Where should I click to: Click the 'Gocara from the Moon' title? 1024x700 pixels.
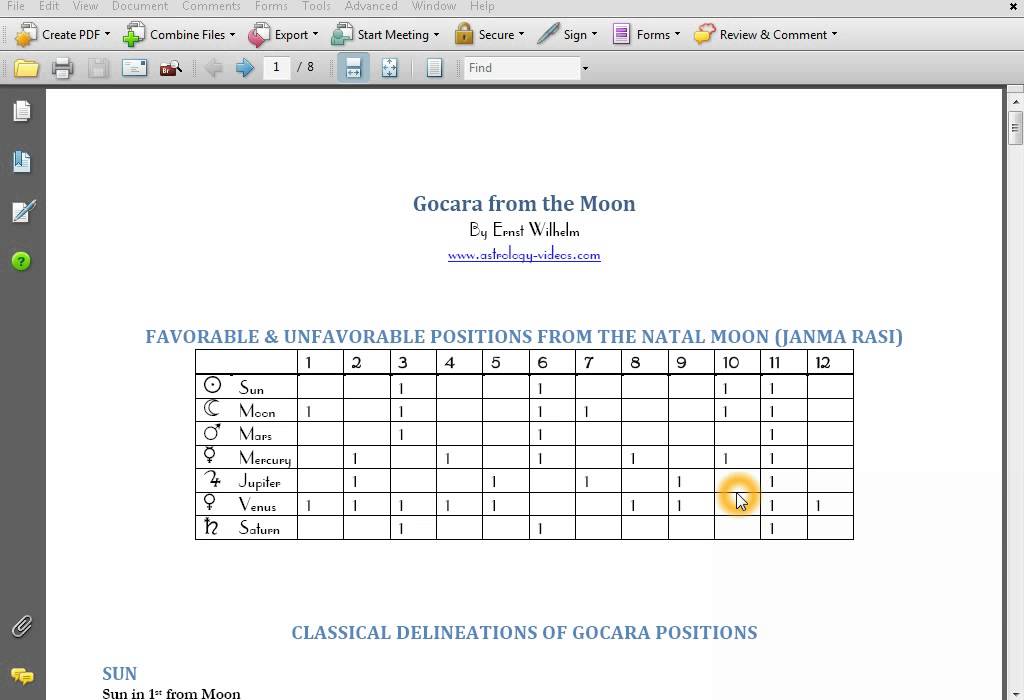(524, 204)
